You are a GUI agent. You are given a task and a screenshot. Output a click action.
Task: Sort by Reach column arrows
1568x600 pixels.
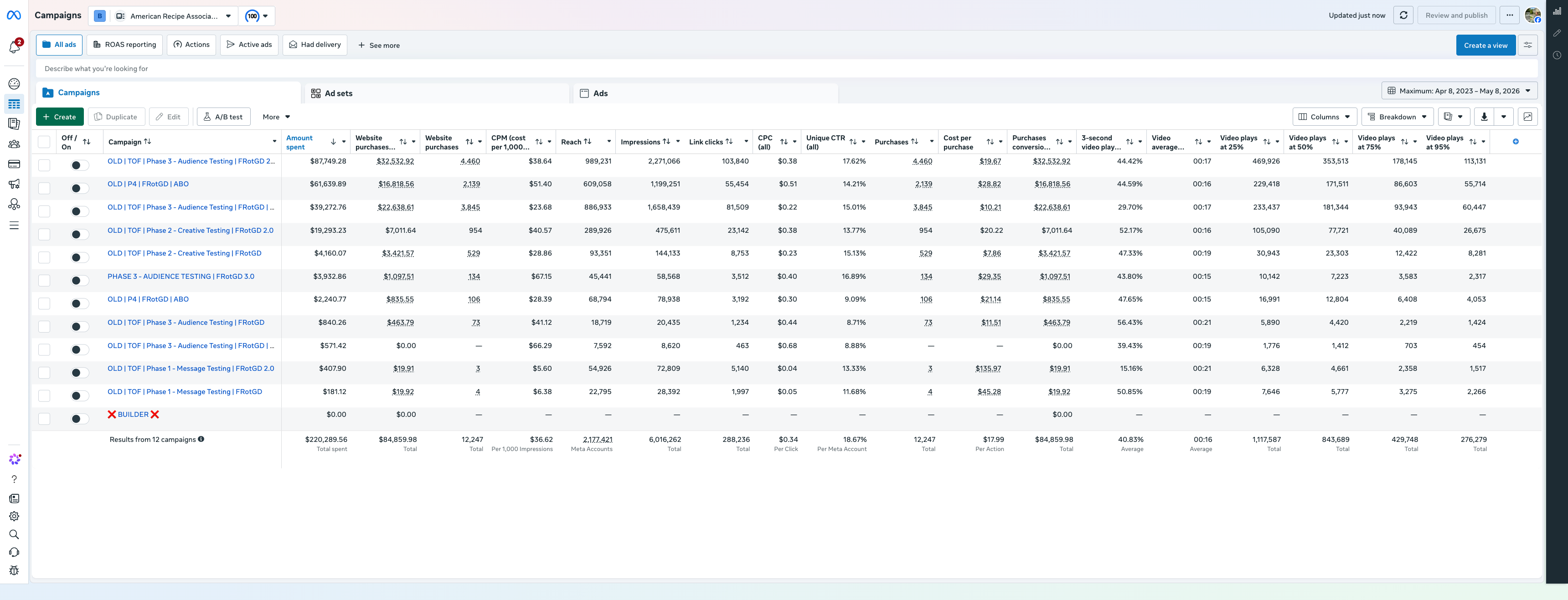588,142
